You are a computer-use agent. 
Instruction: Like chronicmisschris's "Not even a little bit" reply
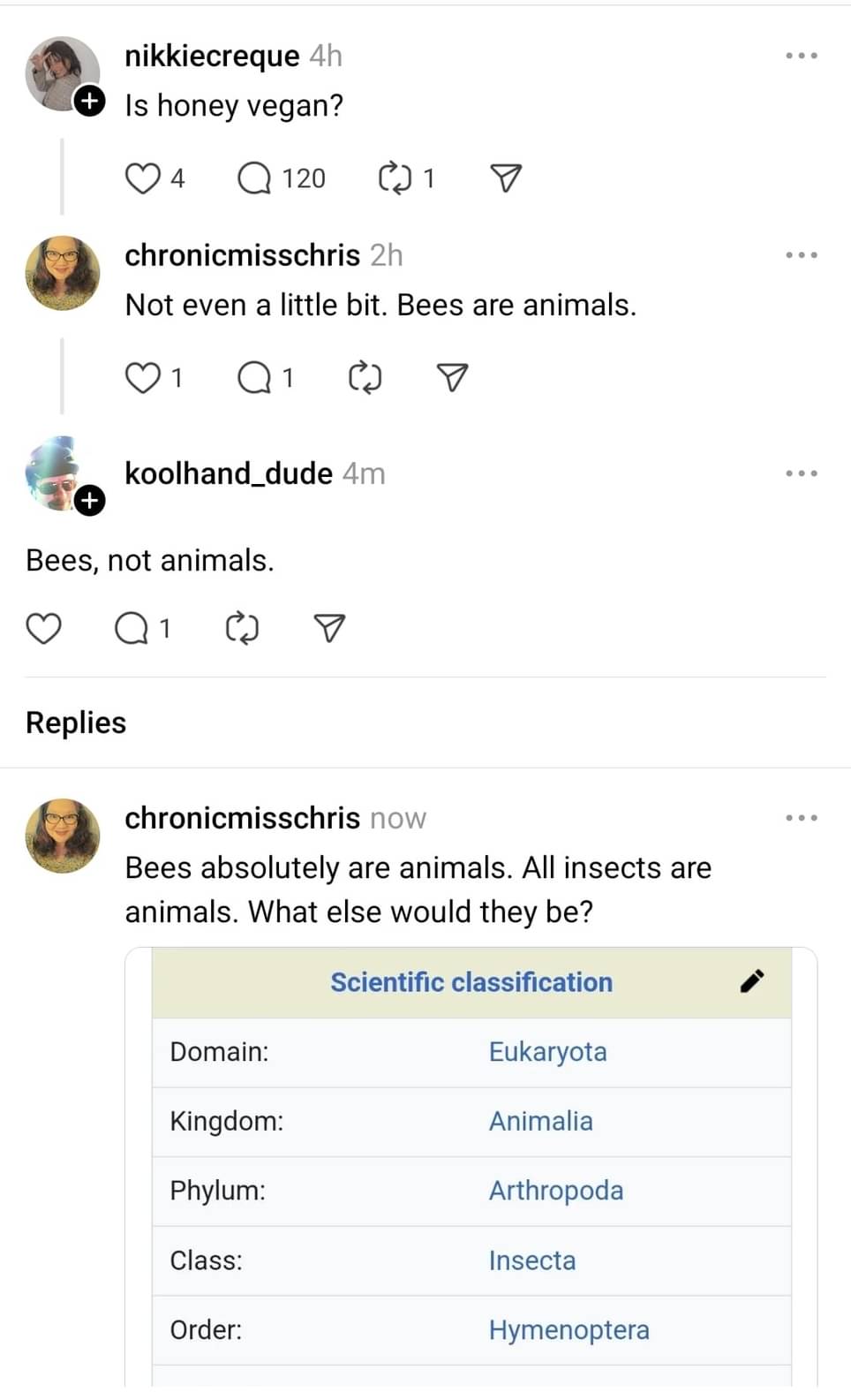[142, 378]
